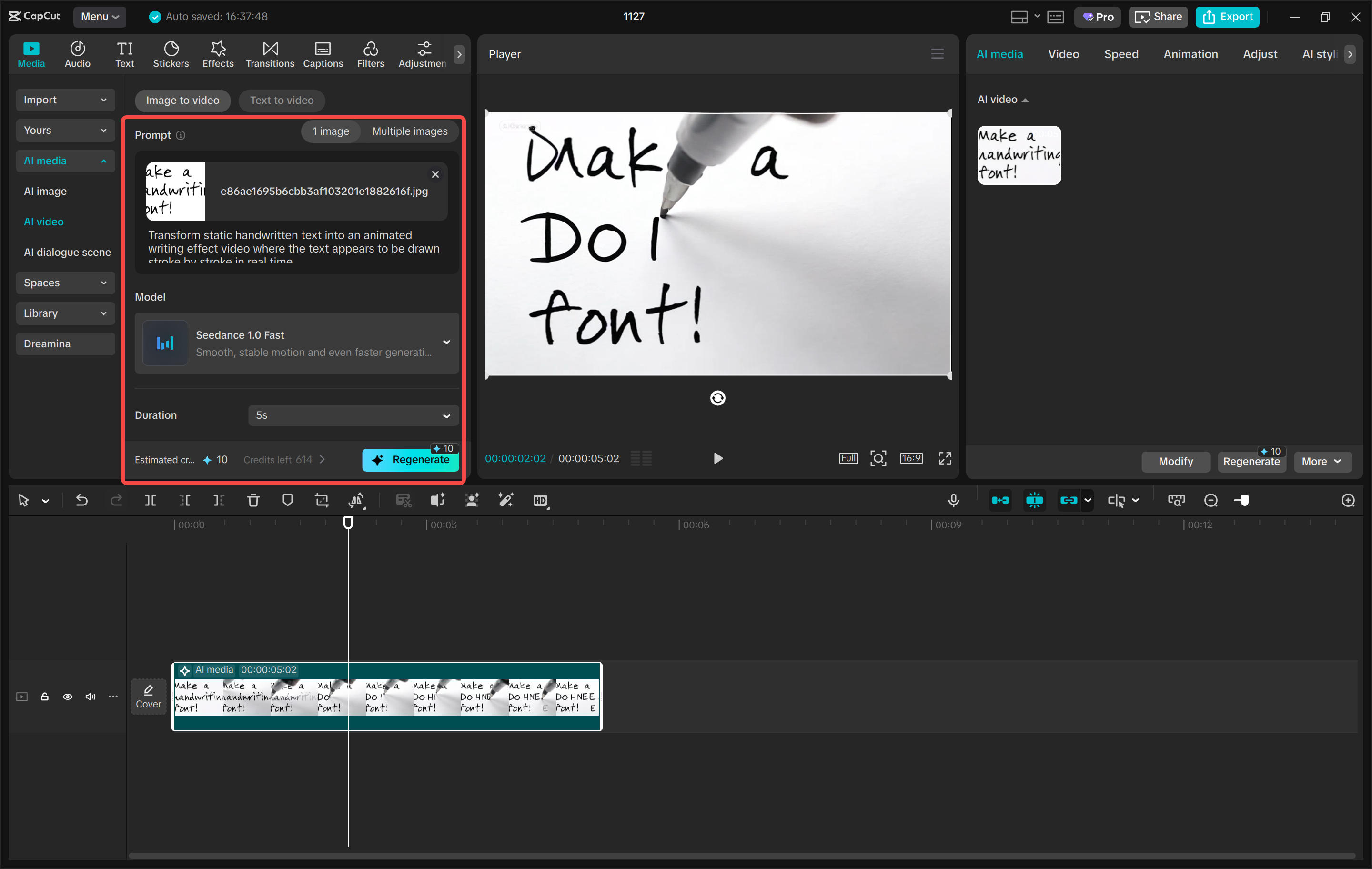Open the Effects panel
This screenshot has width=1372, height=869.
click(x=218, y=53)
